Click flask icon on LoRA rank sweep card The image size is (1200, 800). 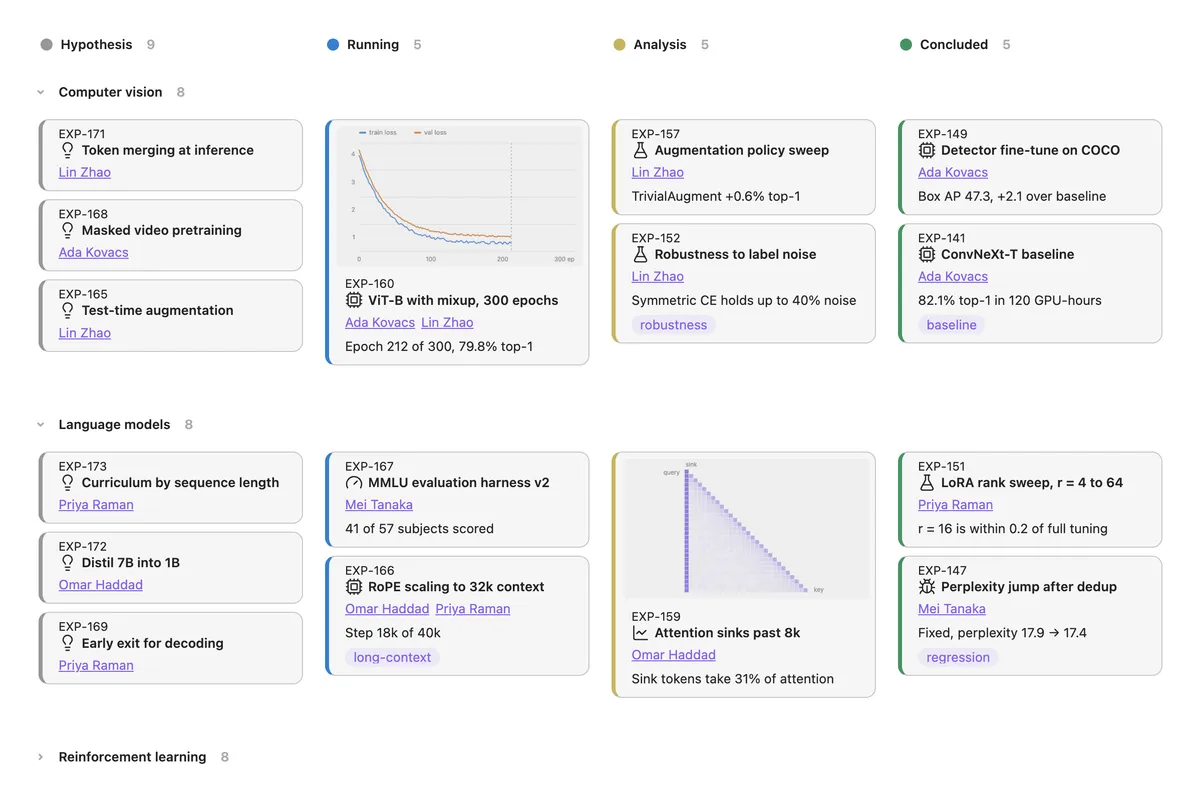927,482
